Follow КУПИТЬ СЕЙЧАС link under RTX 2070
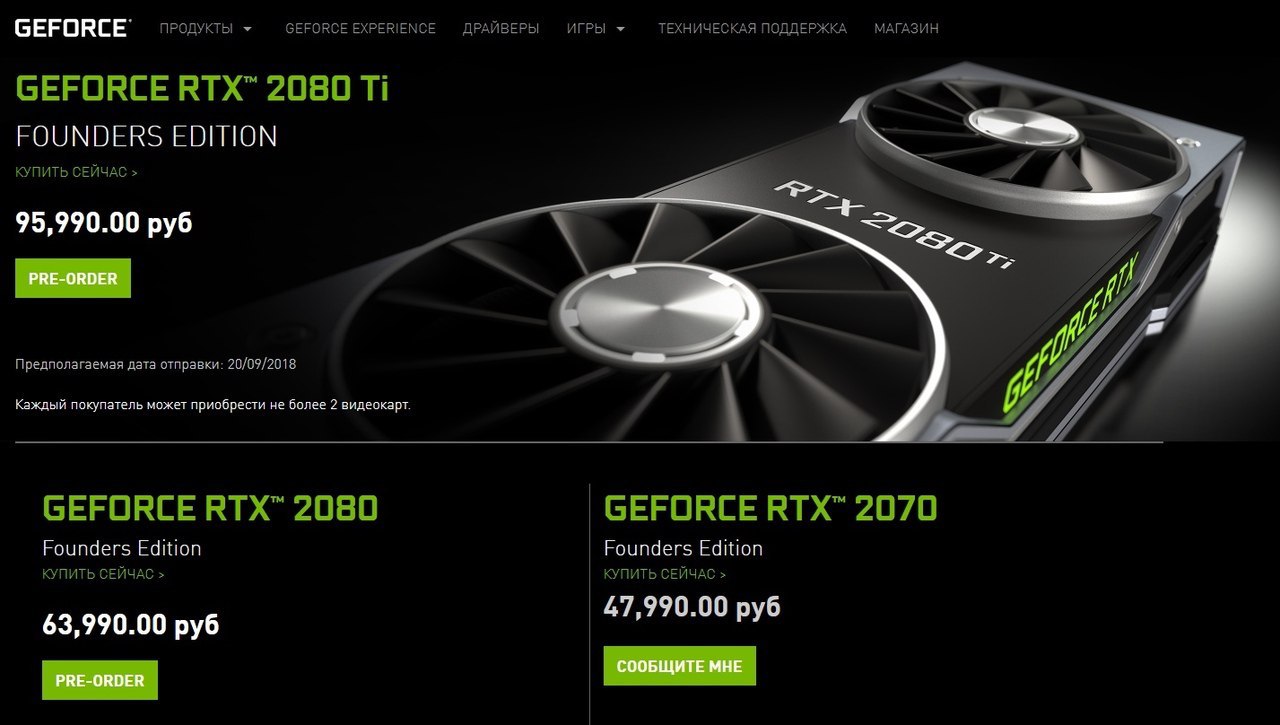Screen dimensions: 1280x725 665,574
